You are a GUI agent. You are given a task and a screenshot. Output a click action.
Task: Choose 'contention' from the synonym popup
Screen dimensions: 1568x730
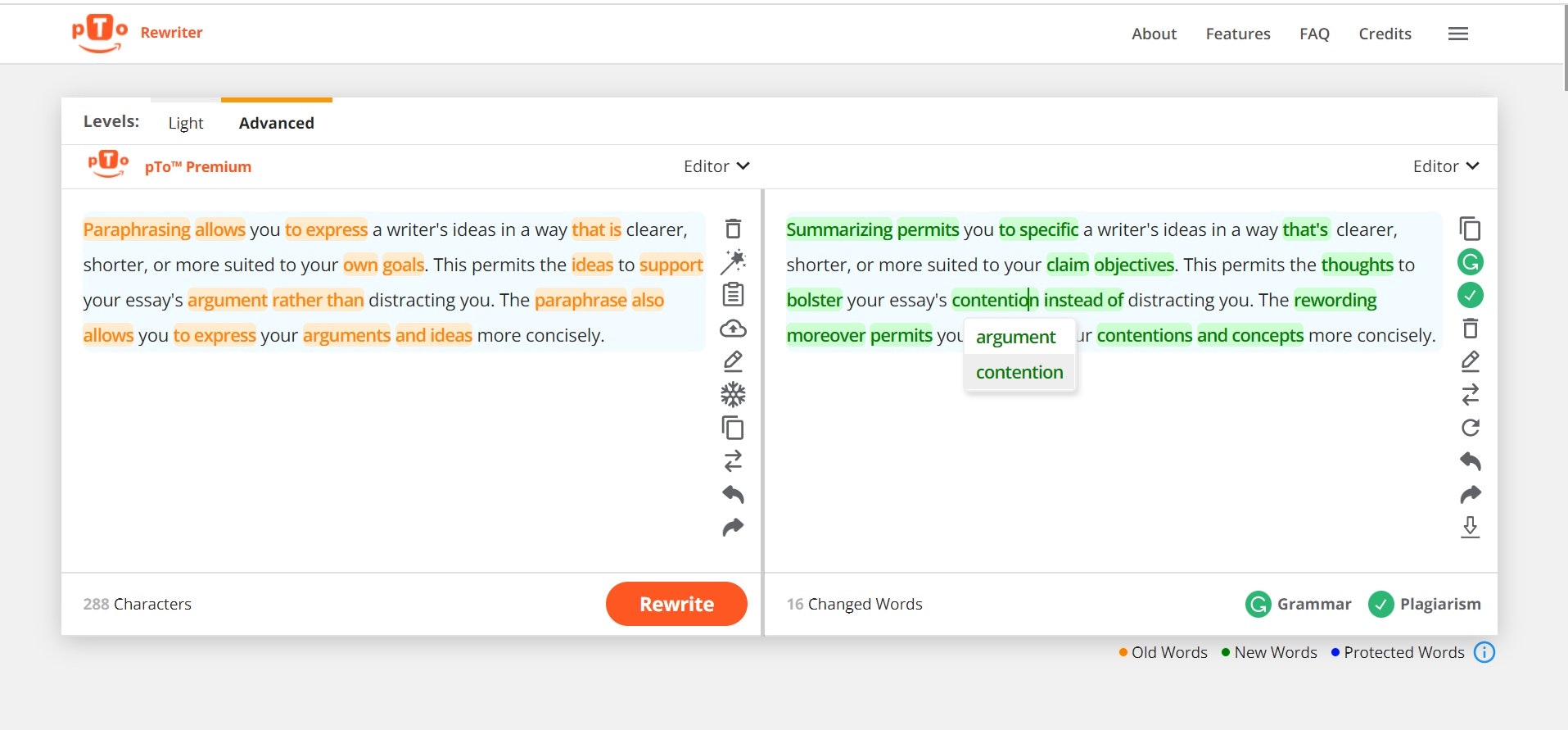tap(1019, 372)
